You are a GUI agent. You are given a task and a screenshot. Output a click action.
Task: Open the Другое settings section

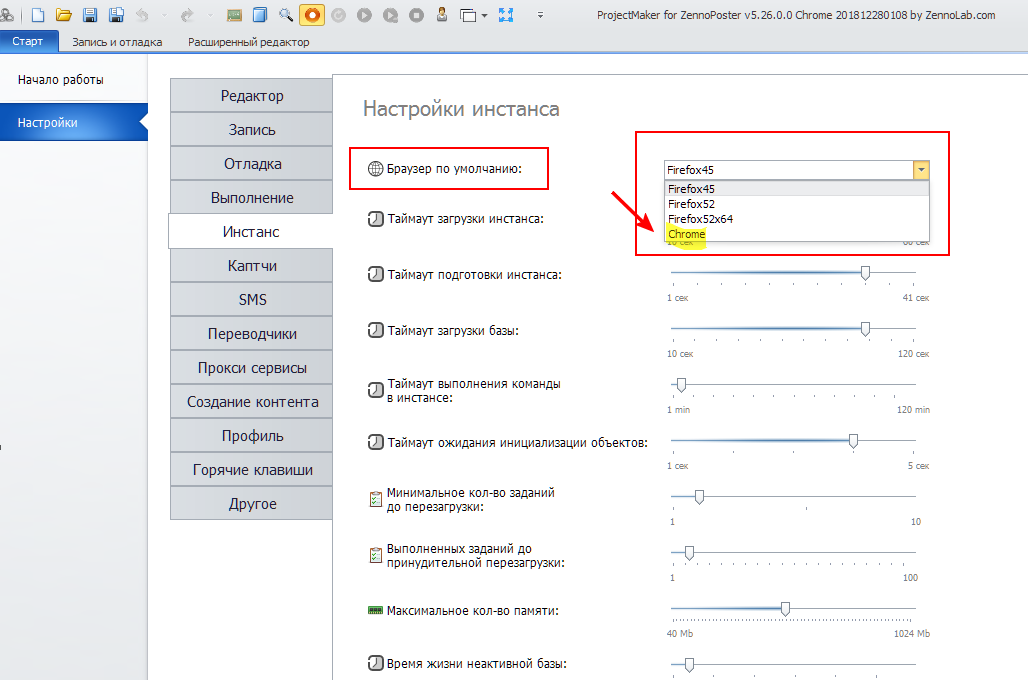[252, 504]
